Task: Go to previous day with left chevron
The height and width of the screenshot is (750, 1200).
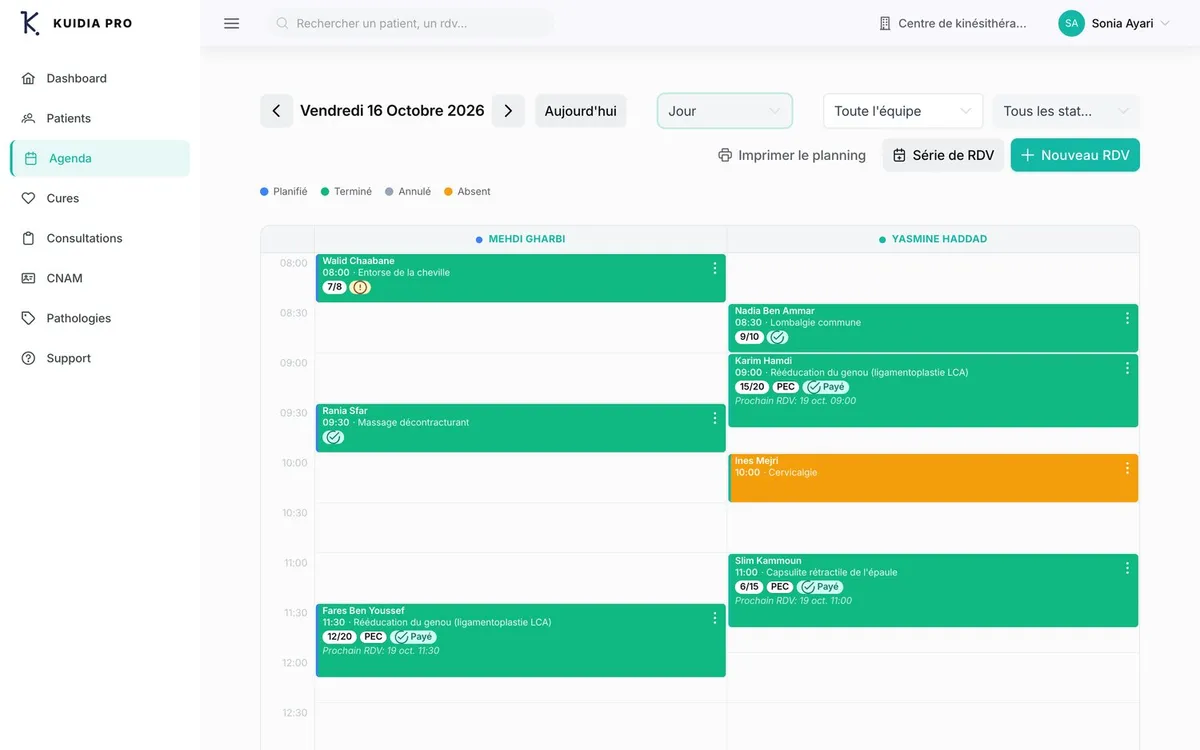Action: tap(276, 111)
